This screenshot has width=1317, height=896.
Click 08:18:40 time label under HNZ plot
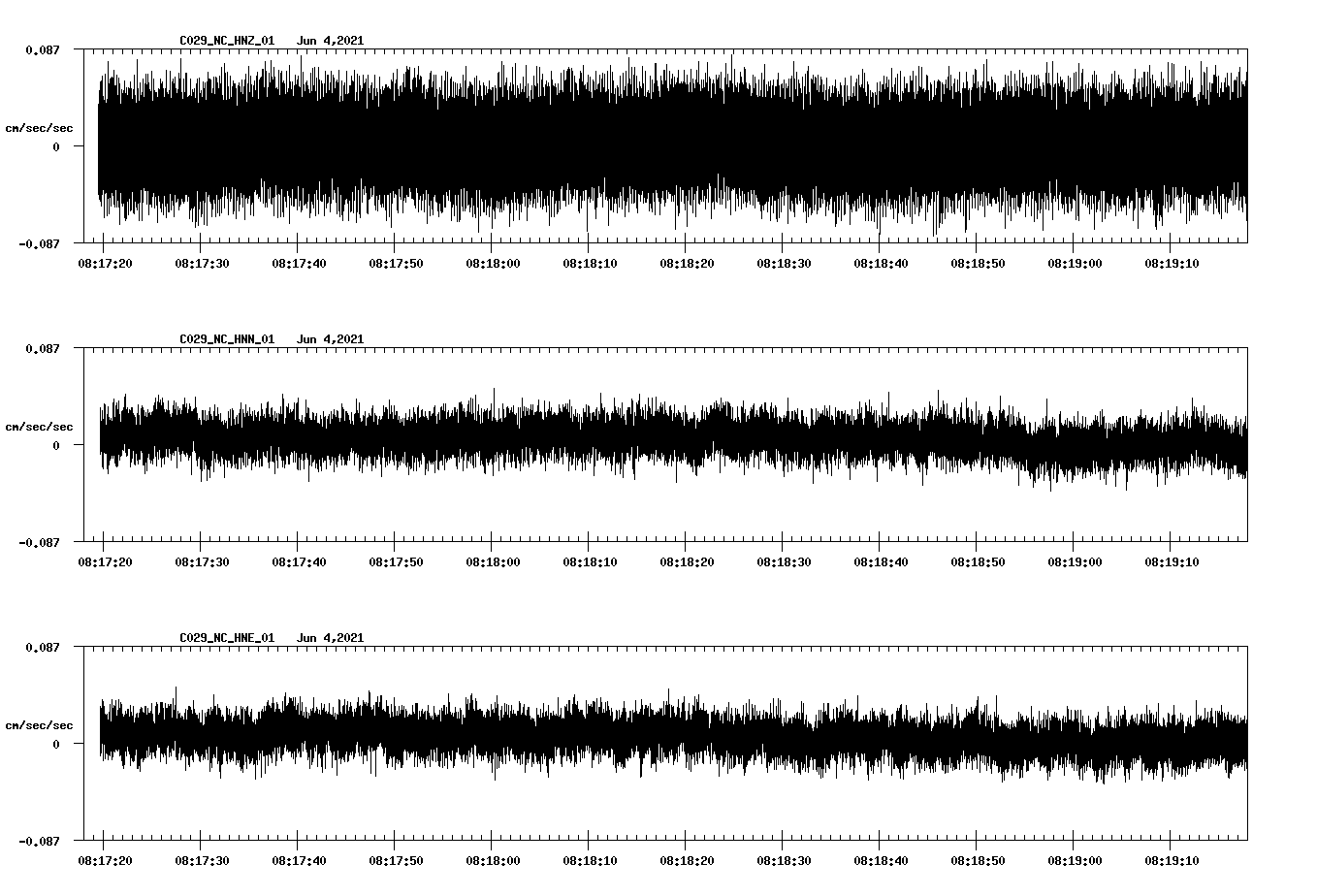click(x=881, y=264)
